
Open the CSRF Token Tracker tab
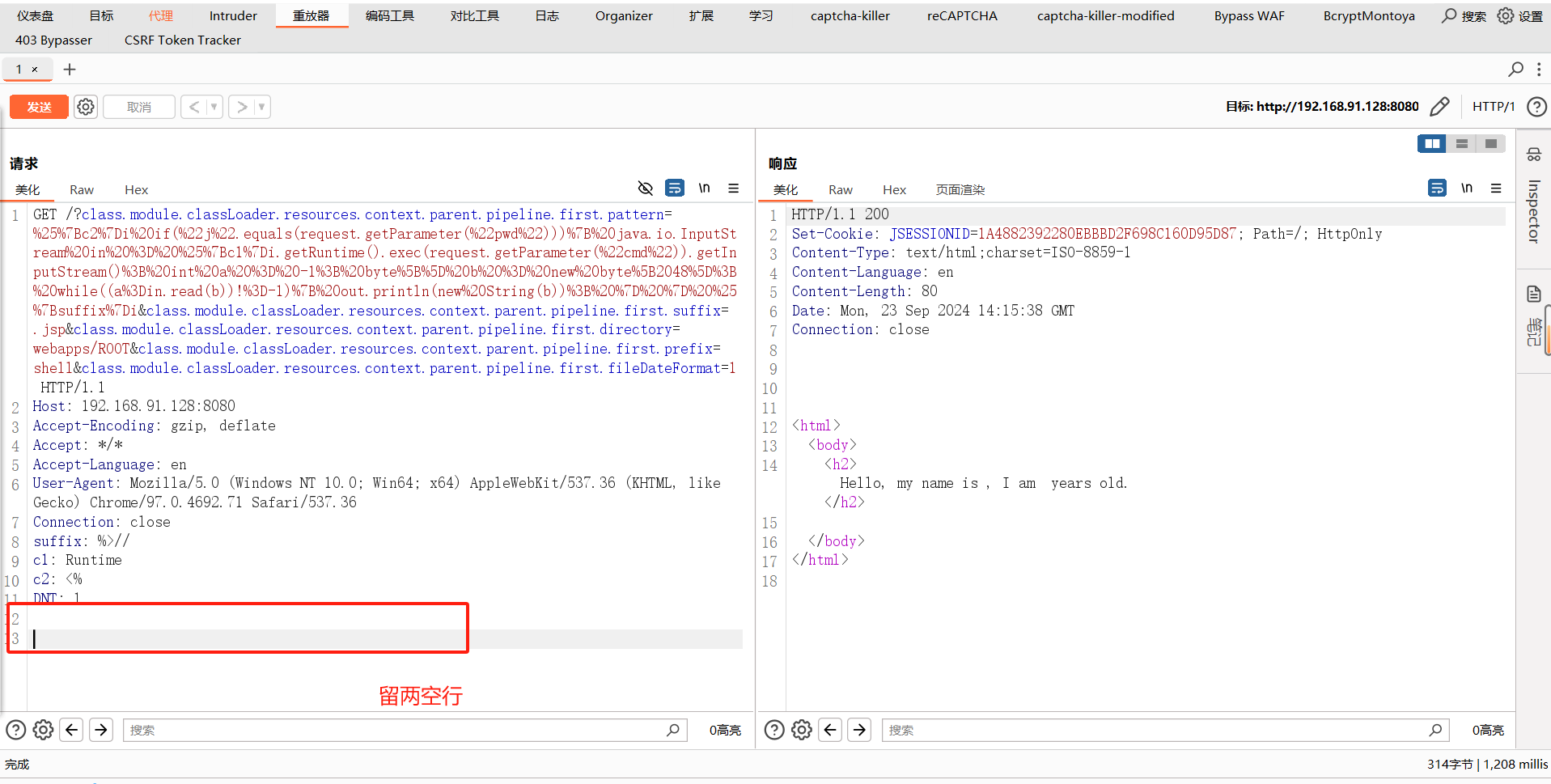pos(183,40)
